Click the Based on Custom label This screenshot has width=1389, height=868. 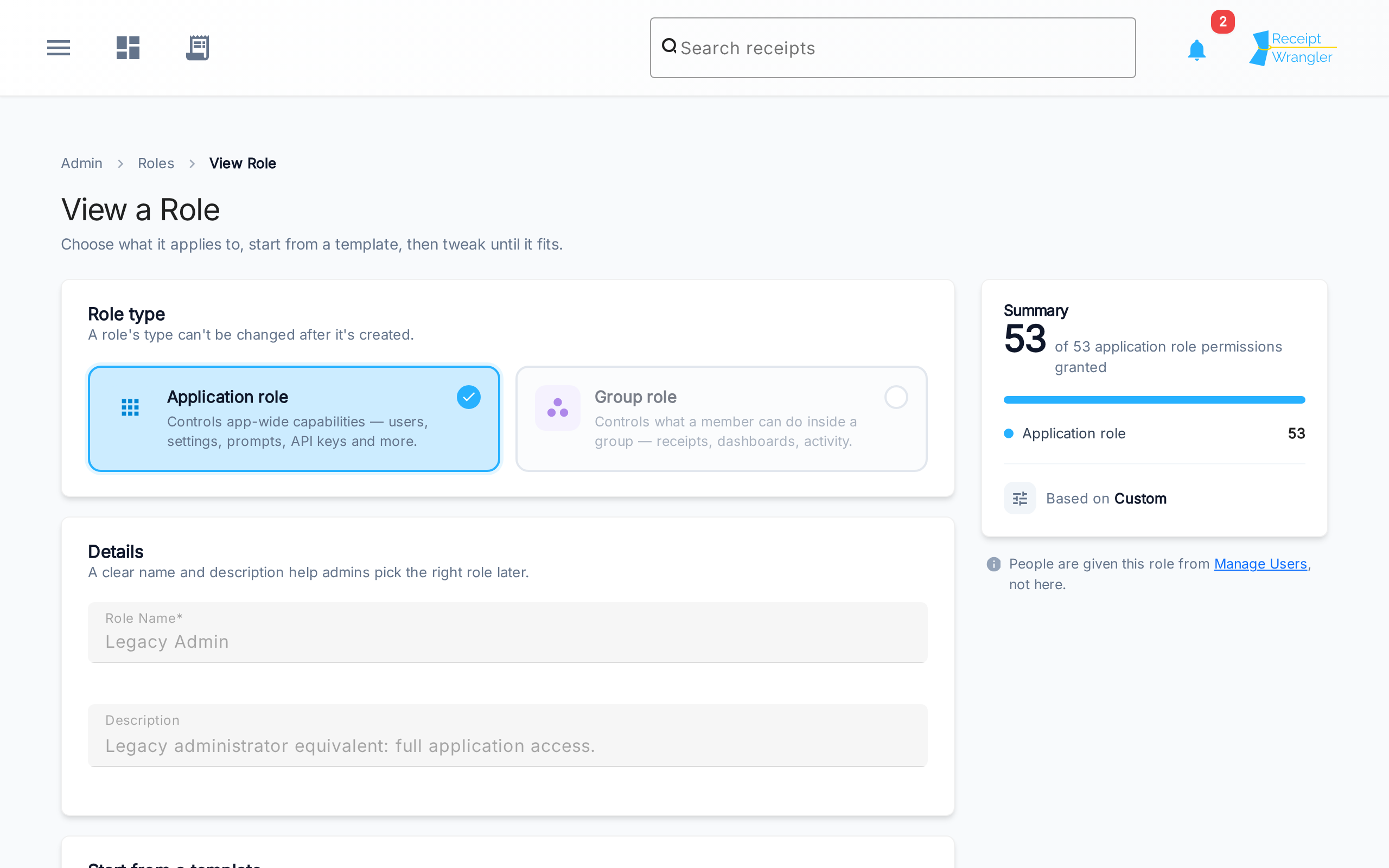click(x=1106, y=499)
